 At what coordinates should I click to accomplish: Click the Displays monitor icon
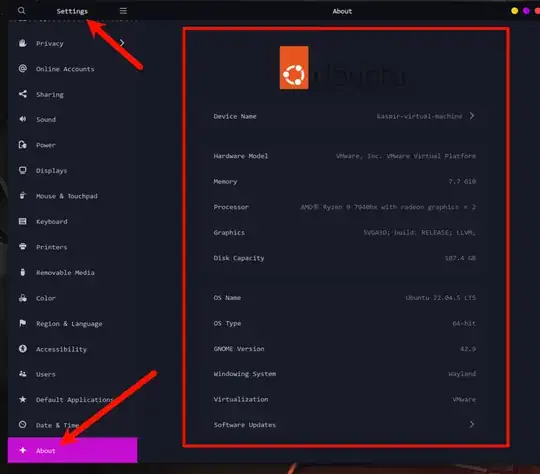tap(23, 170)
